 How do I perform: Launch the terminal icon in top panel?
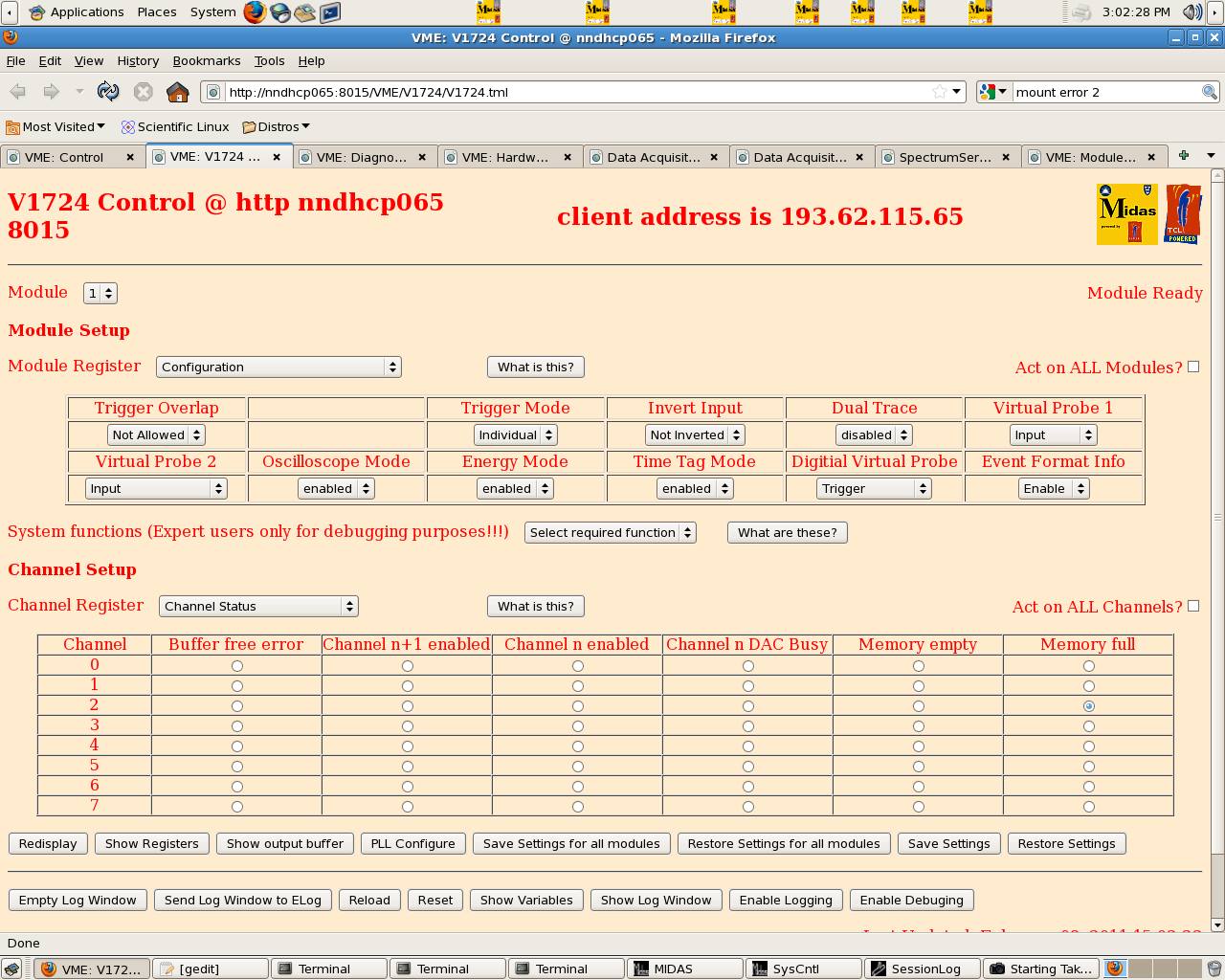coord(330,11)
